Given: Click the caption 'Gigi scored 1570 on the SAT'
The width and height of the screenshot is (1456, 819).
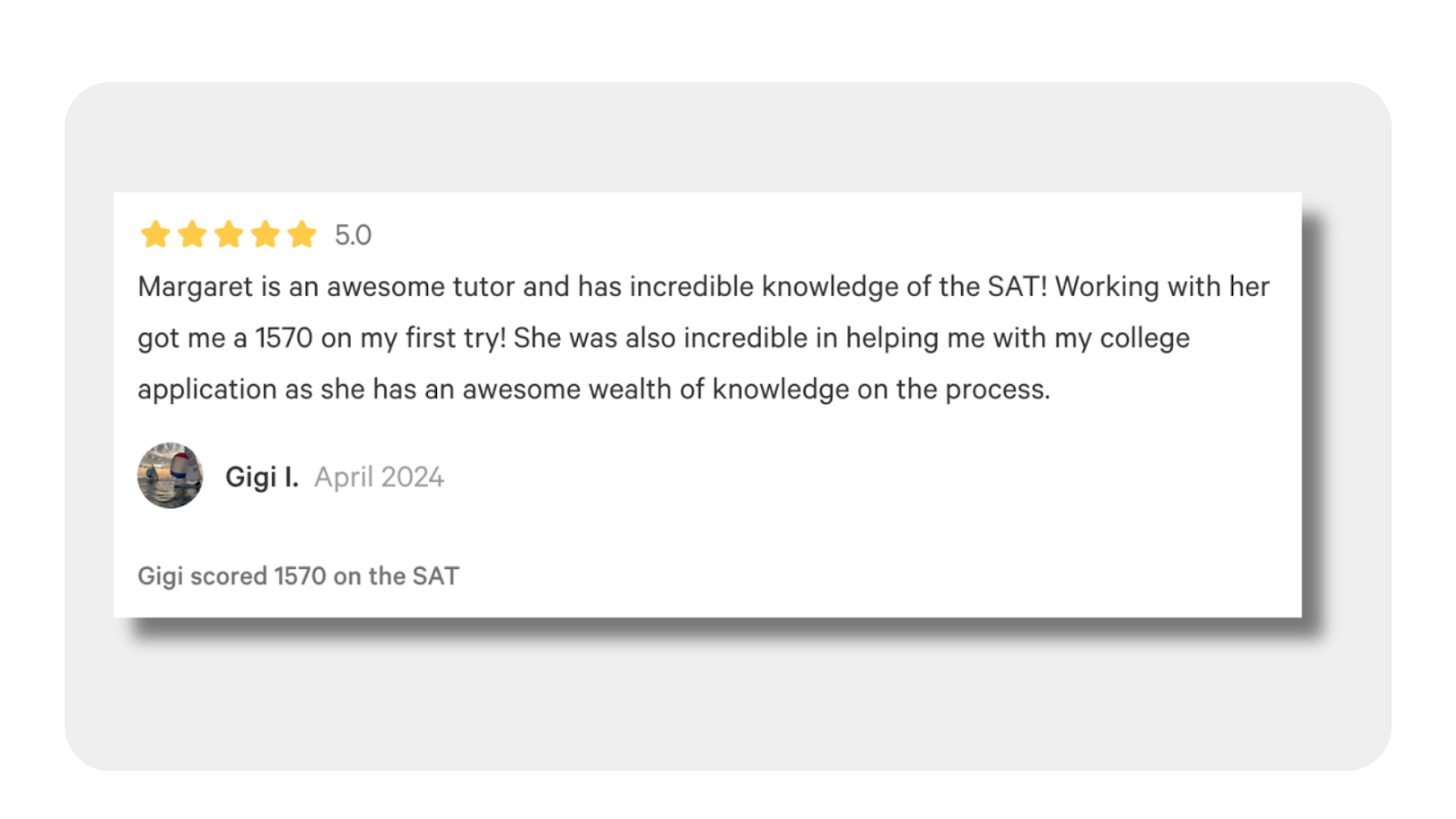Looking at the screenshot, I should point(298,576).
